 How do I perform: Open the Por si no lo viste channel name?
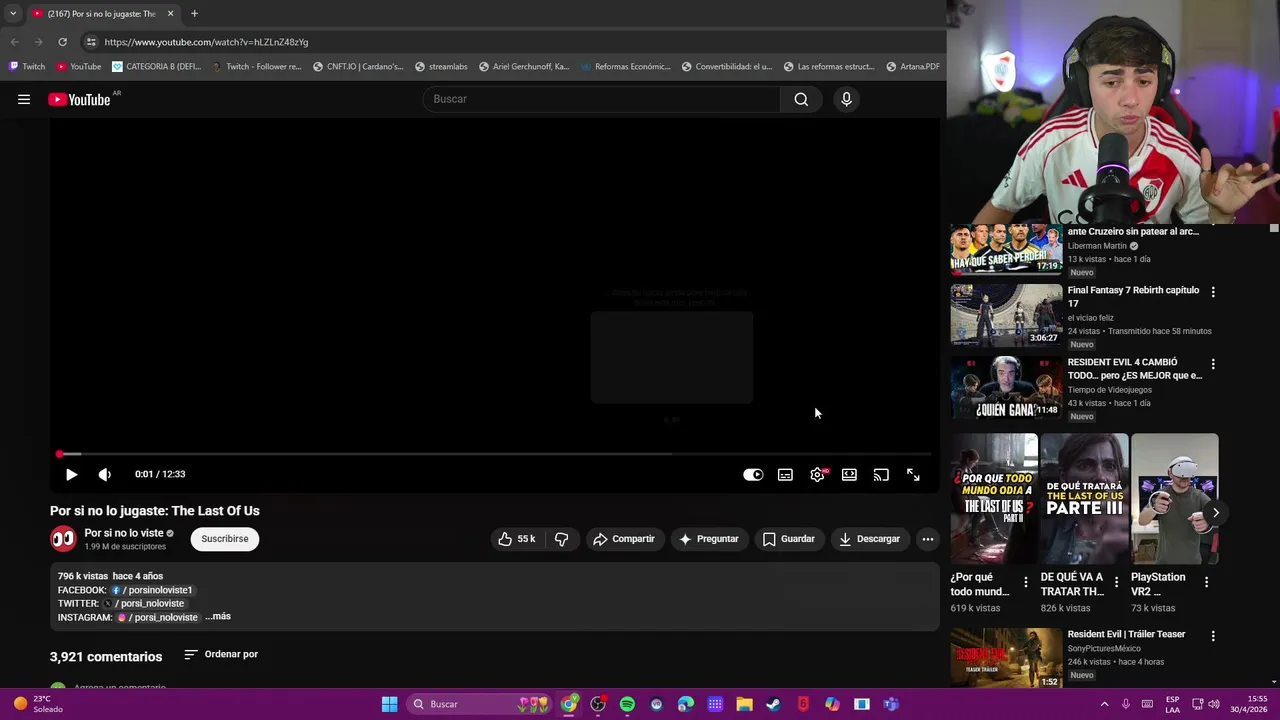pos(124,533)
